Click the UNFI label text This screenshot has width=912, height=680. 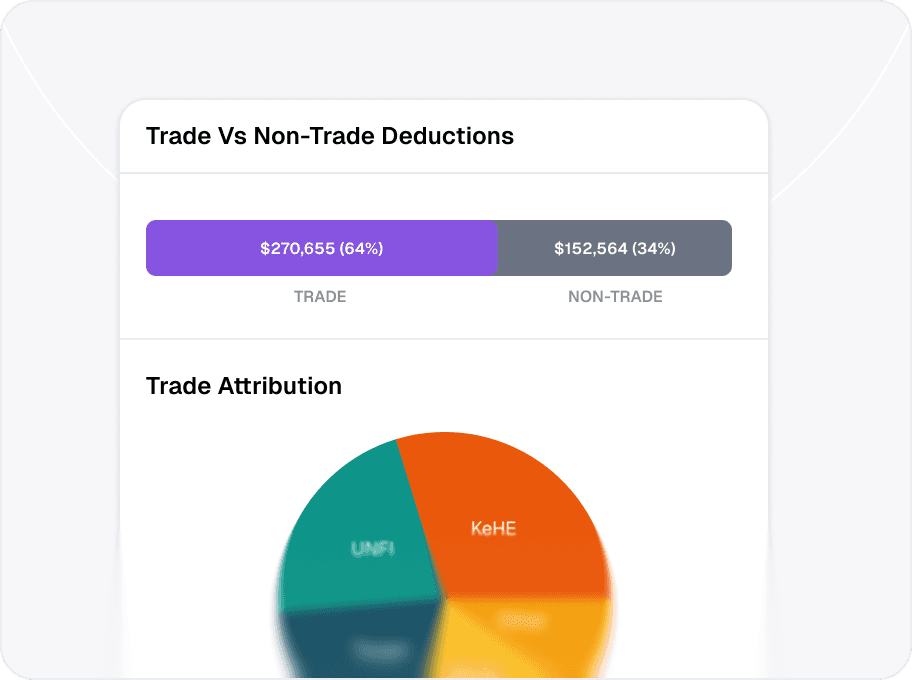point(373,548)
